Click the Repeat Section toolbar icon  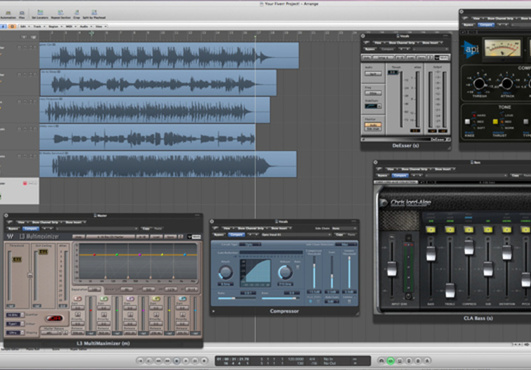pos(61,14)
